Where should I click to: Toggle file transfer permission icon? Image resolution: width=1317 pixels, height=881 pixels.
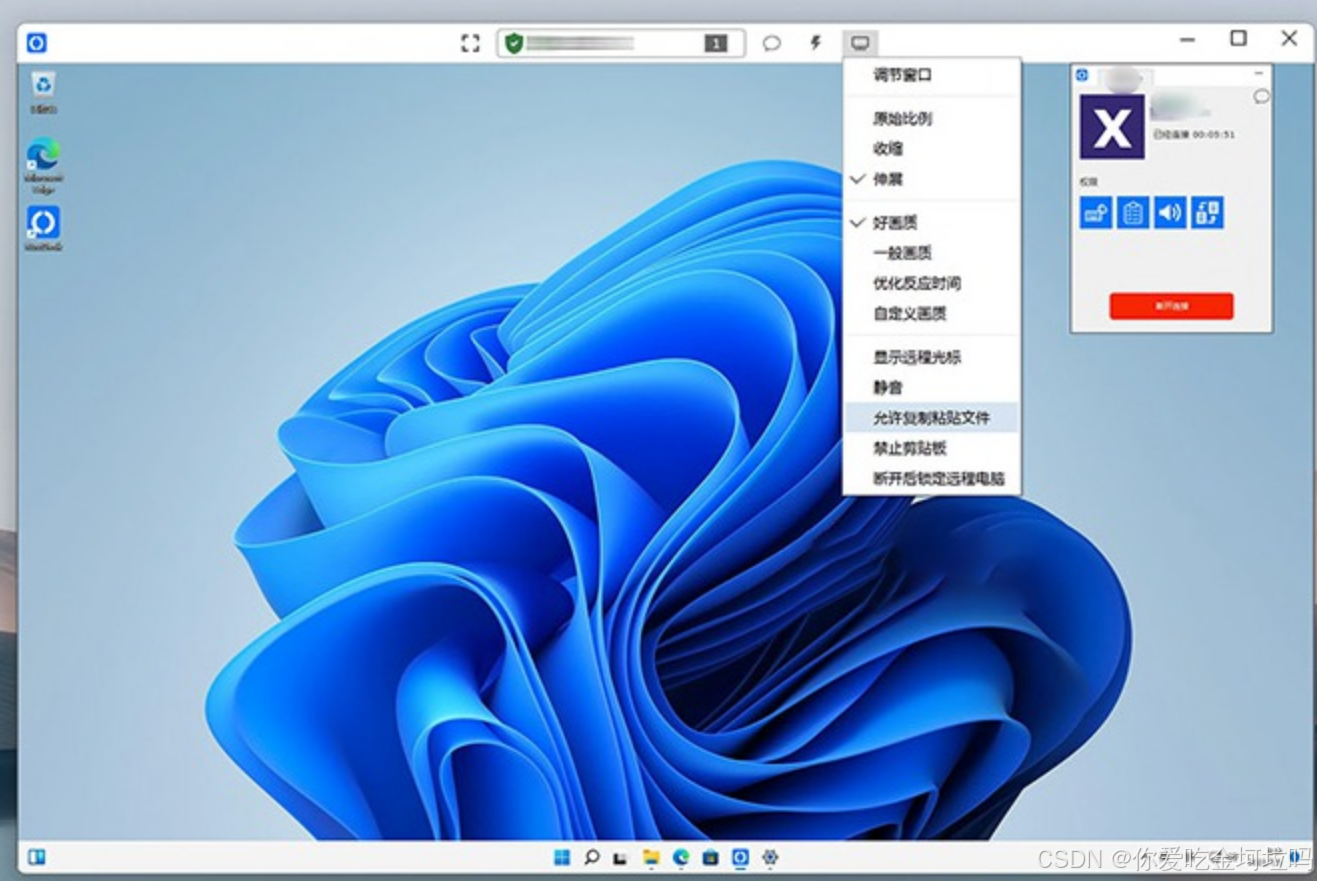coord(1207,212)
